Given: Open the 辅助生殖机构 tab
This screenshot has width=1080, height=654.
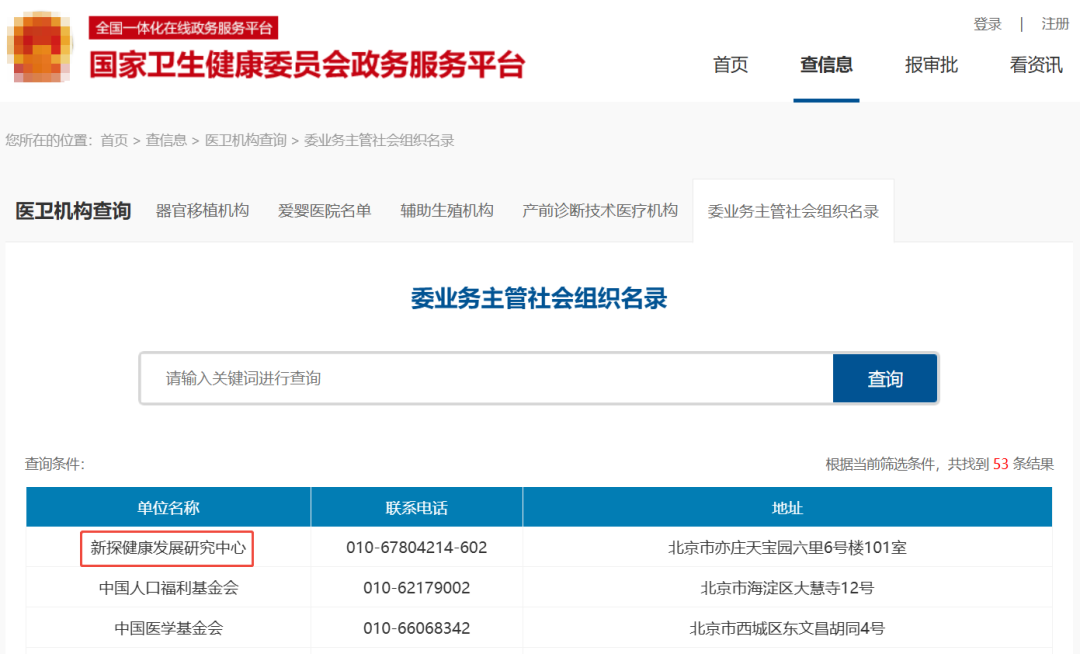Looking at the screenshot, I should click(x=446, y=211).
